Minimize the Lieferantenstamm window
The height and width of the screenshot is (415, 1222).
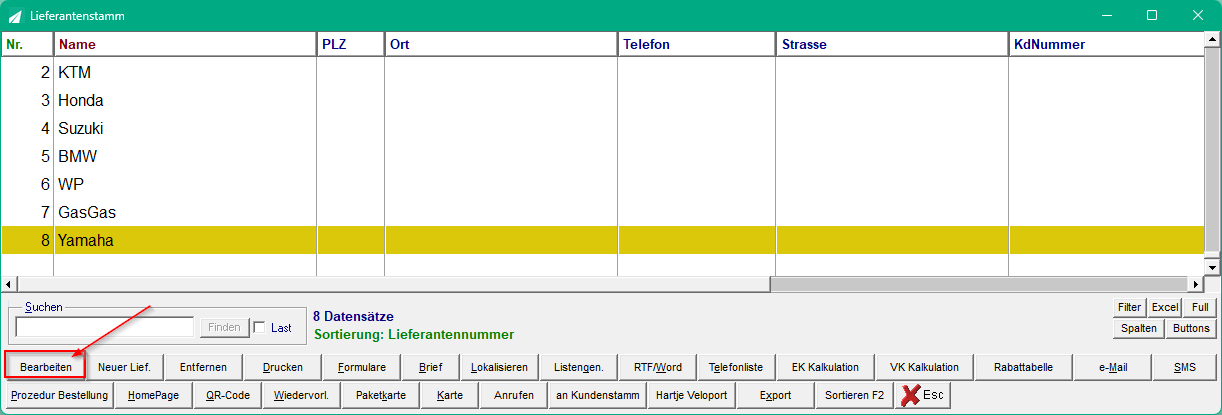tap(1107, 16)
